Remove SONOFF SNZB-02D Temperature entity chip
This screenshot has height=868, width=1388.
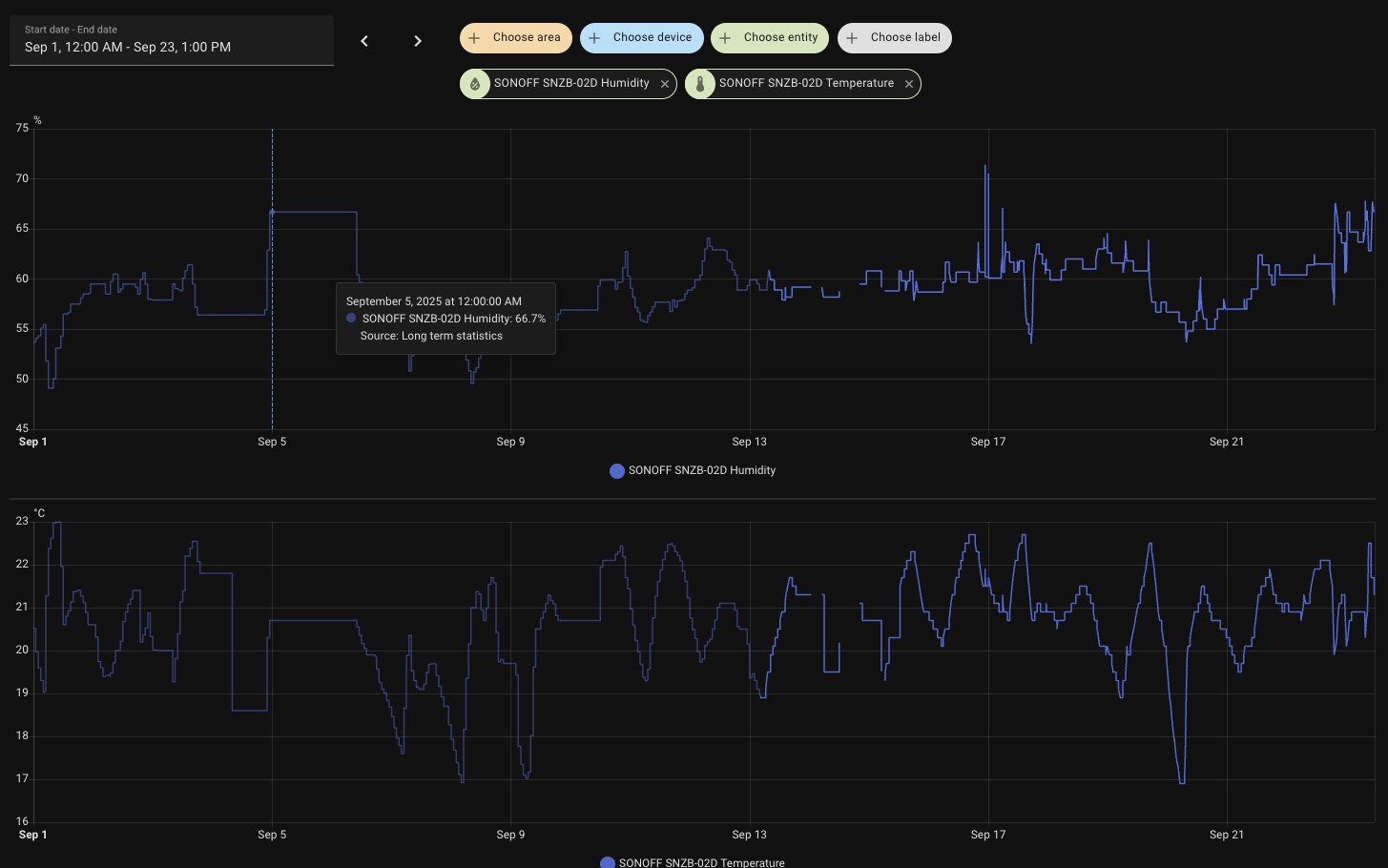909,84
